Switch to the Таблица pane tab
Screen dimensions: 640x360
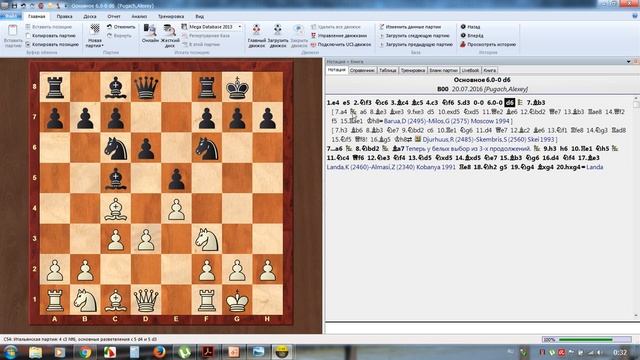(388, 70)
